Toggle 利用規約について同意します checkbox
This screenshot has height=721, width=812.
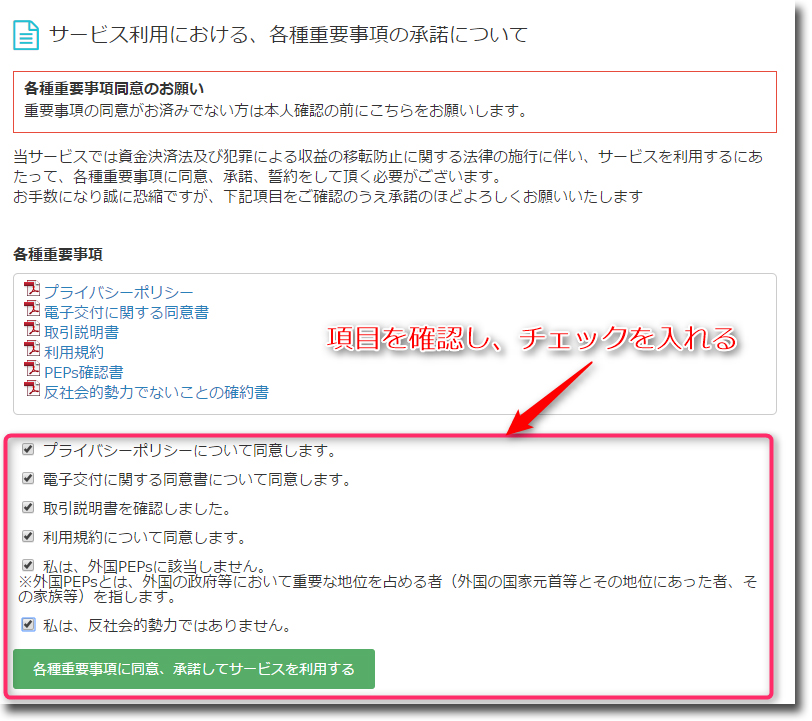click(x=28, y=536)
